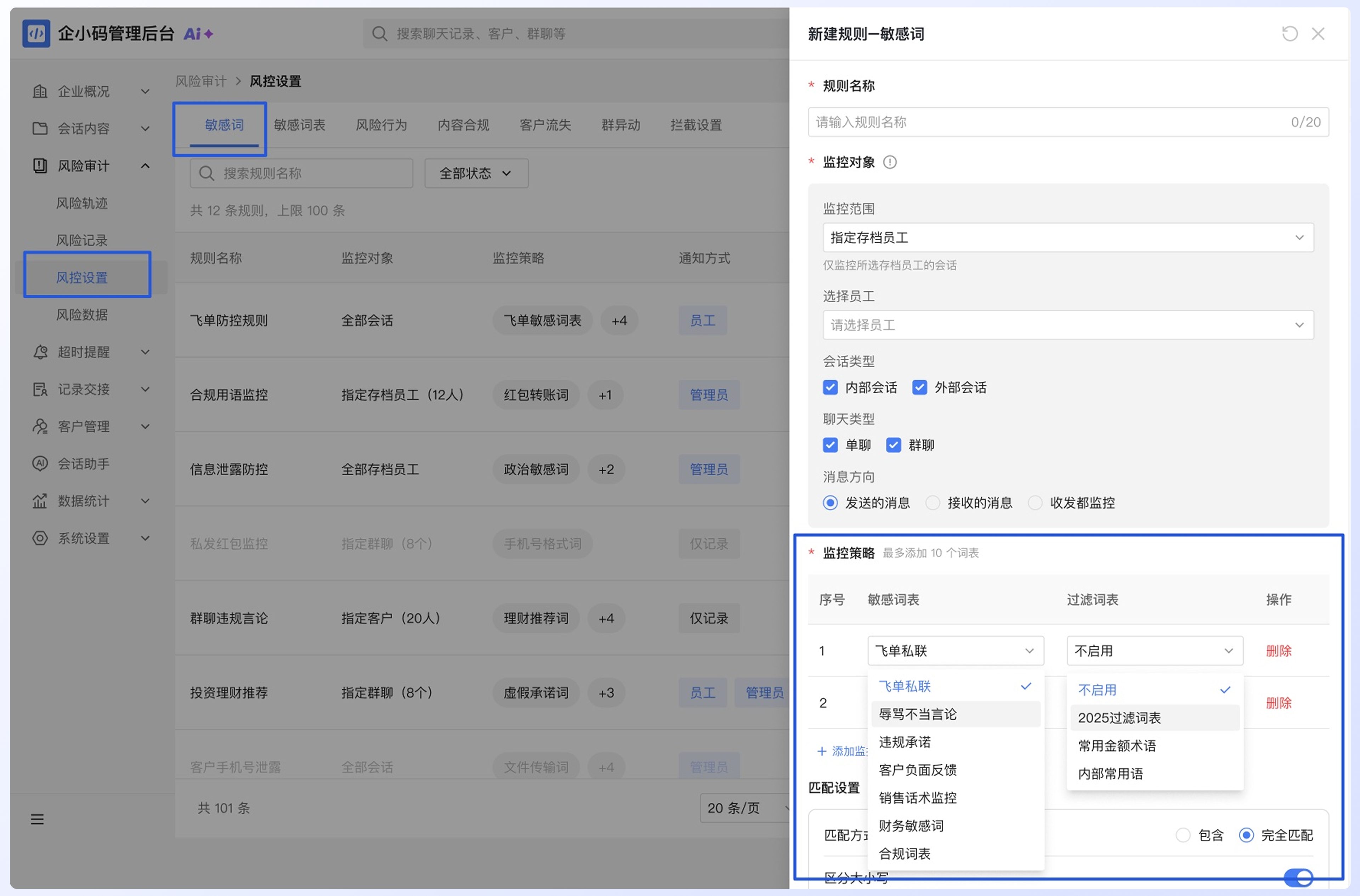Uncheck the 外部会话 checkbox
This screenshot has width=1360, height=896.
[x=919, y=387]
